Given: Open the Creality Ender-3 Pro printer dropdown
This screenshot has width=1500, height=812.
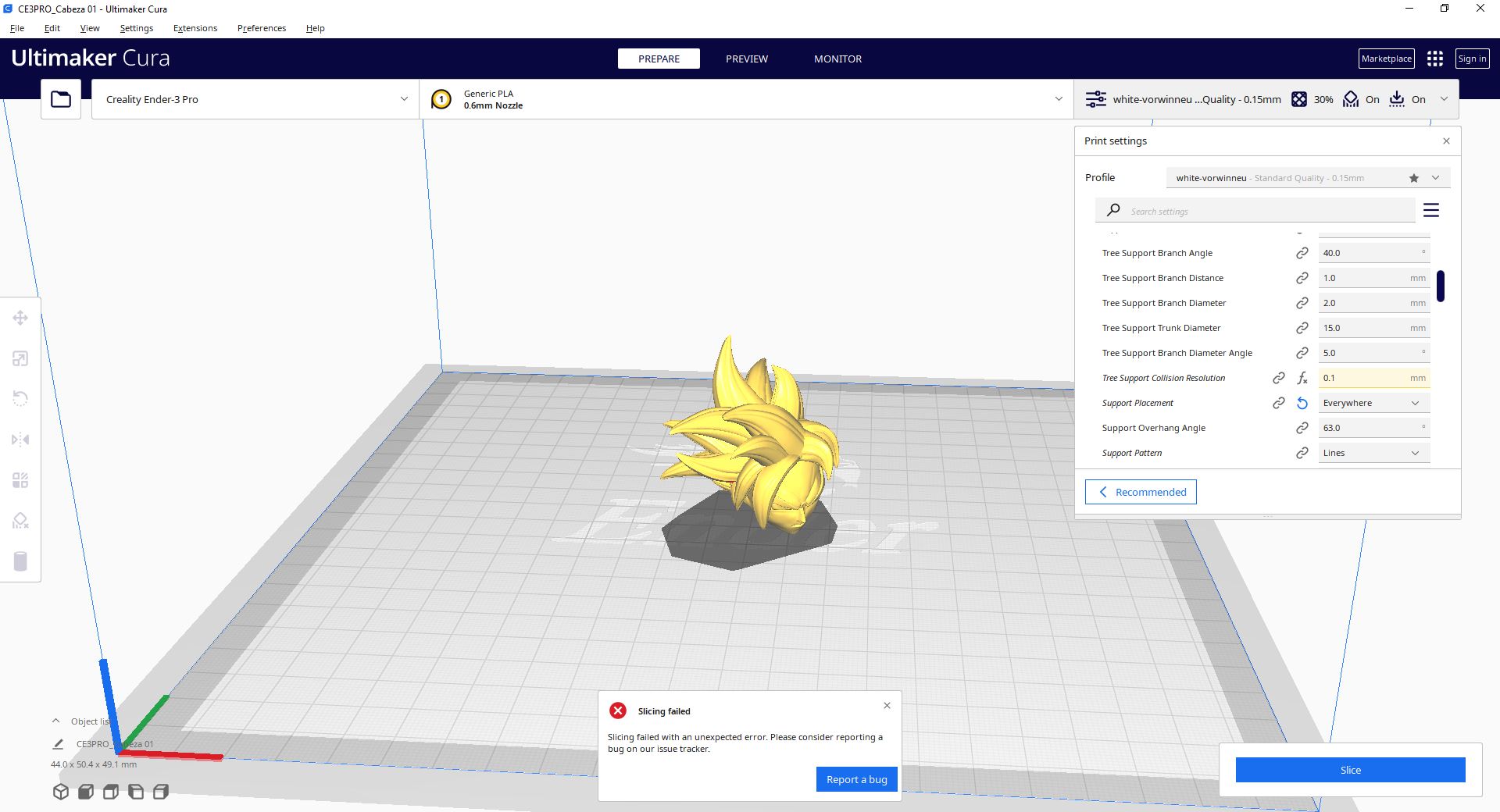Looking at the screenshot, I should coord(255,99).
